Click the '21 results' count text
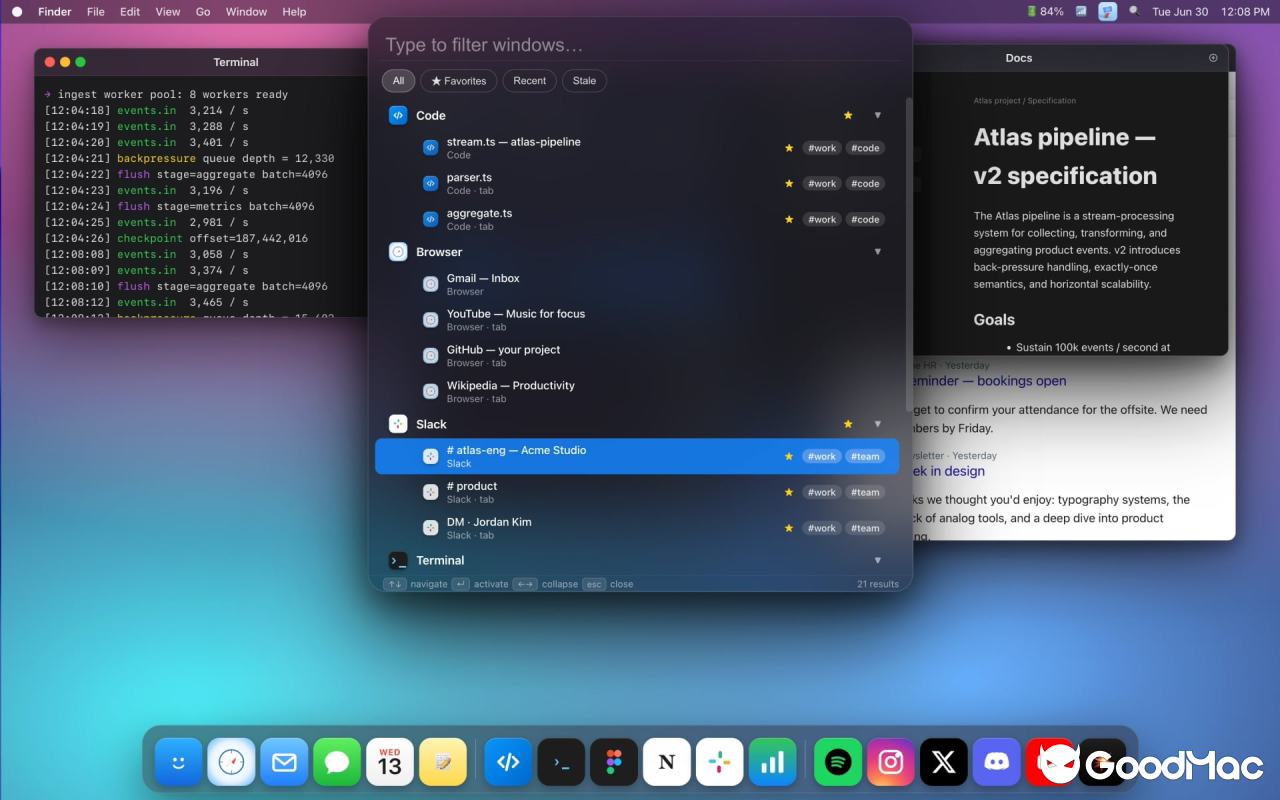Screen dimensions: 1280x800 878,584
